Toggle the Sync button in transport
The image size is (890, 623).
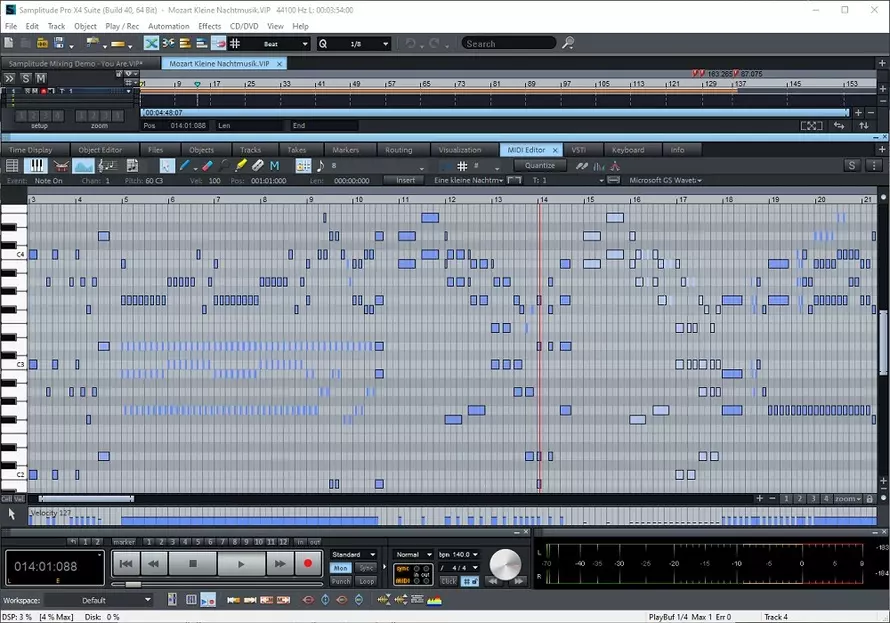366,568
